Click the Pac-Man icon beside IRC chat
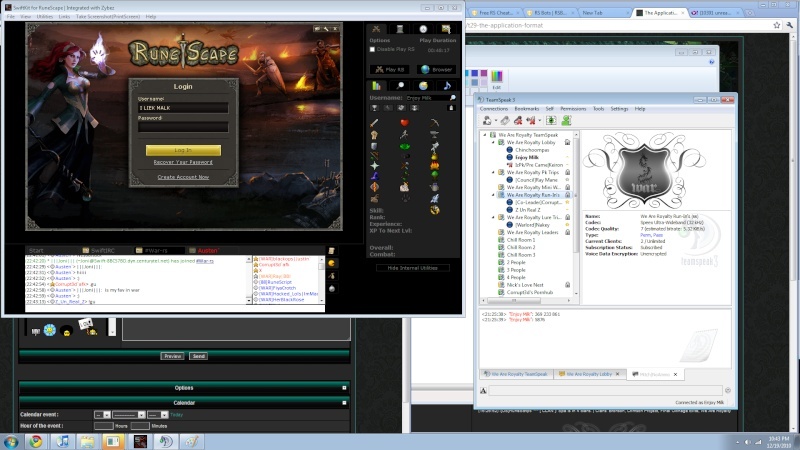Viewport: 800px width, 450px height. point(331,263)
